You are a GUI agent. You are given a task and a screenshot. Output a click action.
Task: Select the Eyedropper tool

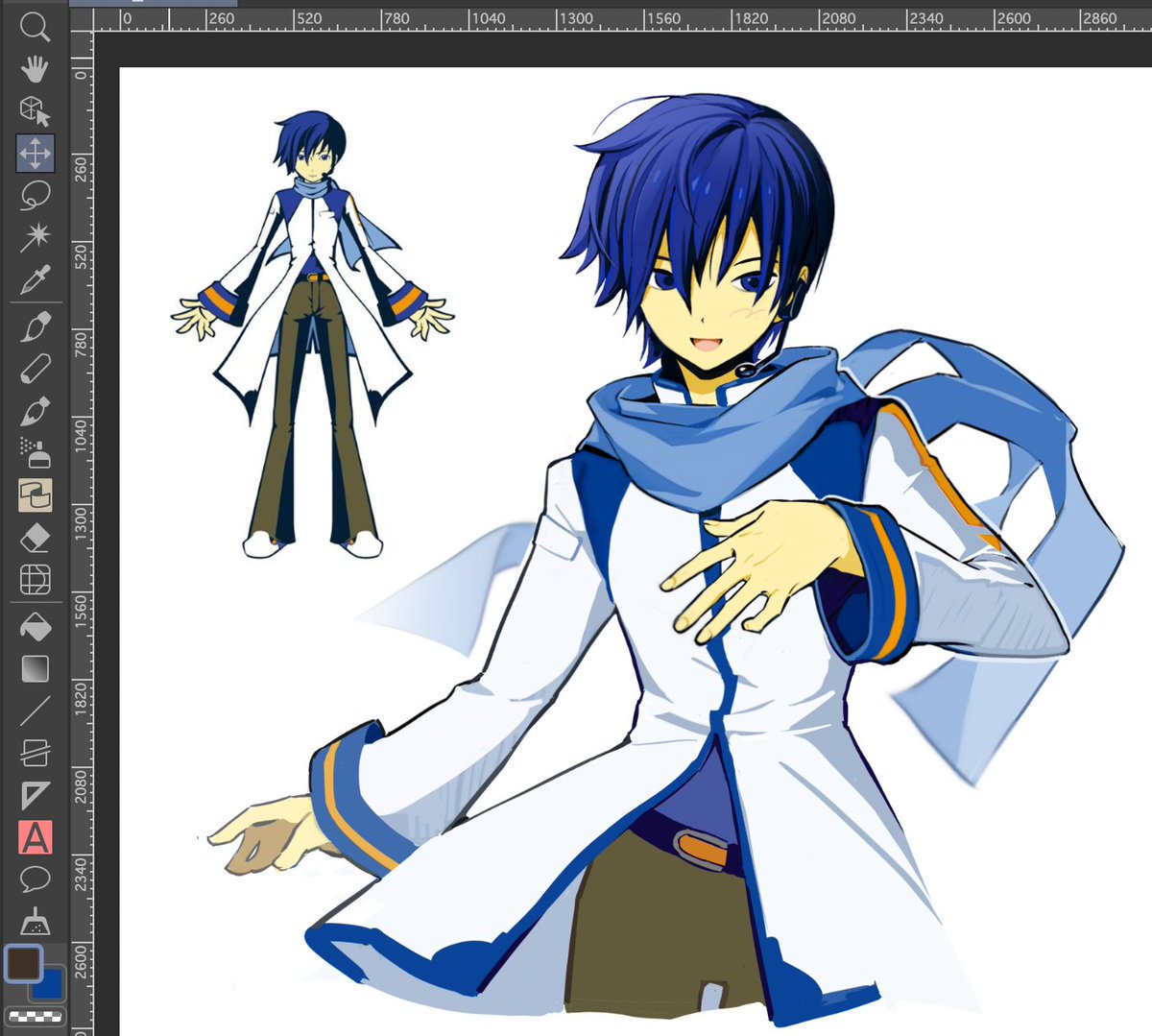(x=35, y=279)
